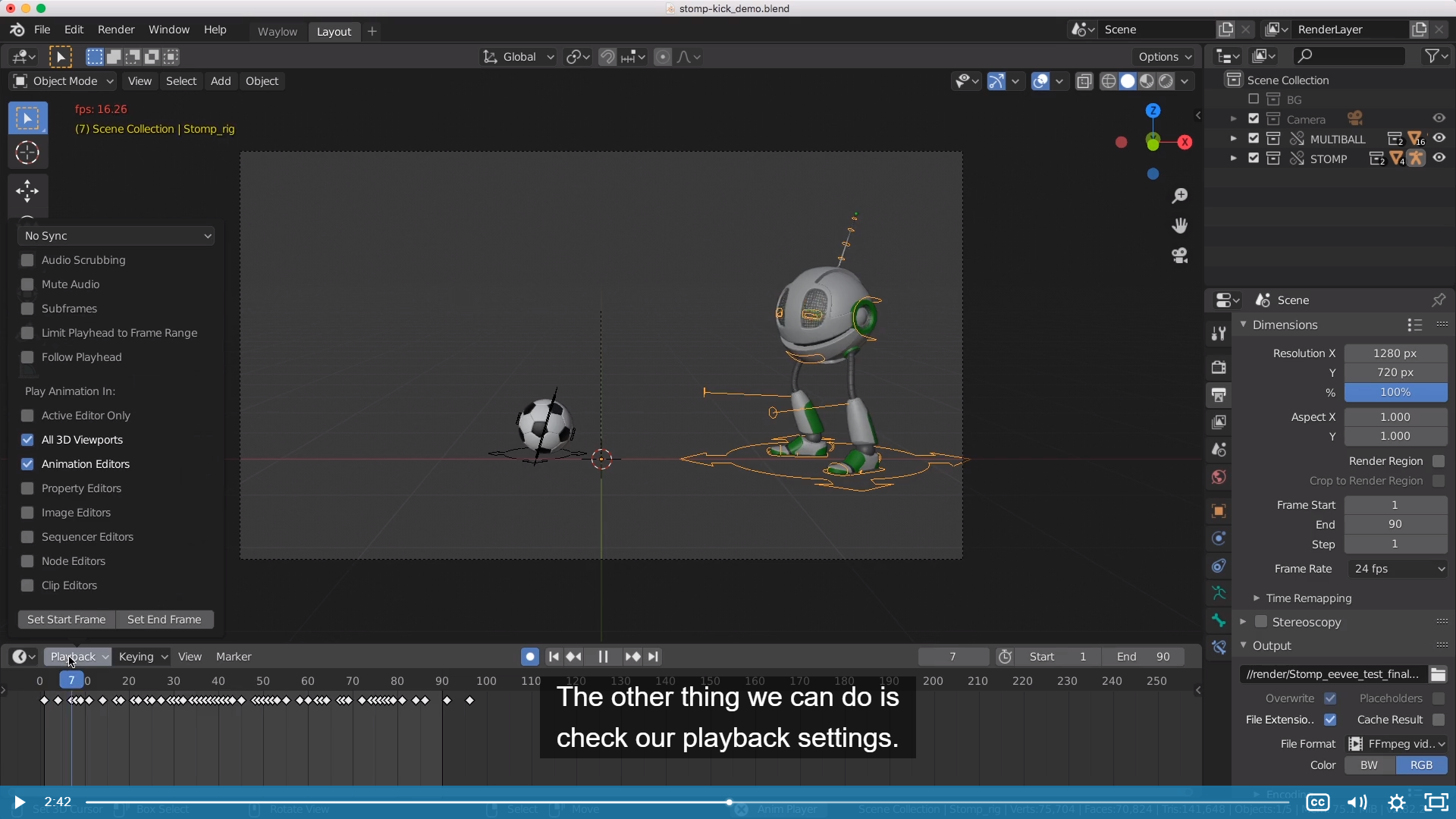Click the pan hand icon

1179,226
